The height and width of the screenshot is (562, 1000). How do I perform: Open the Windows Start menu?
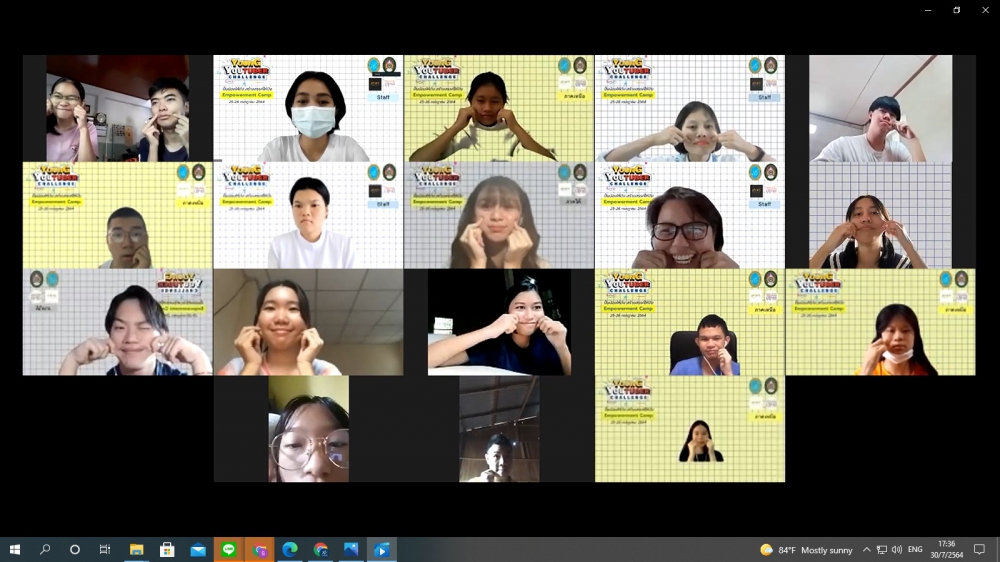click(x=14, y=549)
